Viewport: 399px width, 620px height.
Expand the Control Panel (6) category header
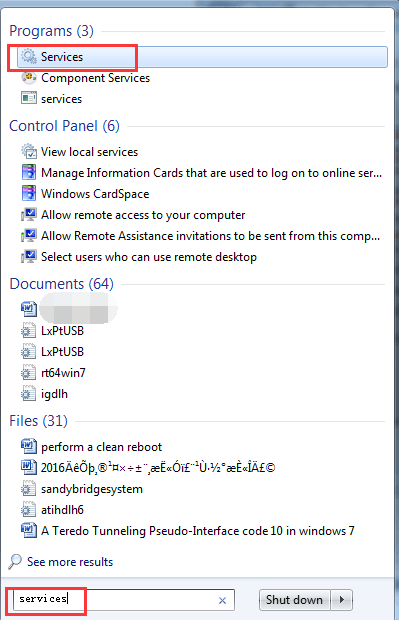tap(64, 126)
